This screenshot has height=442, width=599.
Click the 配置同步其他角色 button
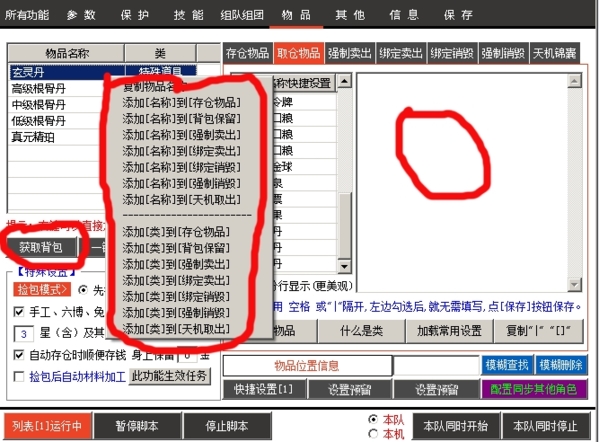click(534, 389)
